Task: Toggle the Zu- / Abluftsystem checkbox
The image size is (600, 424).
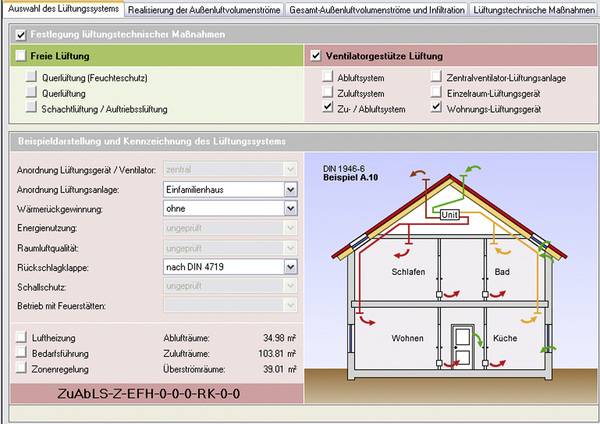Action: 329,107
